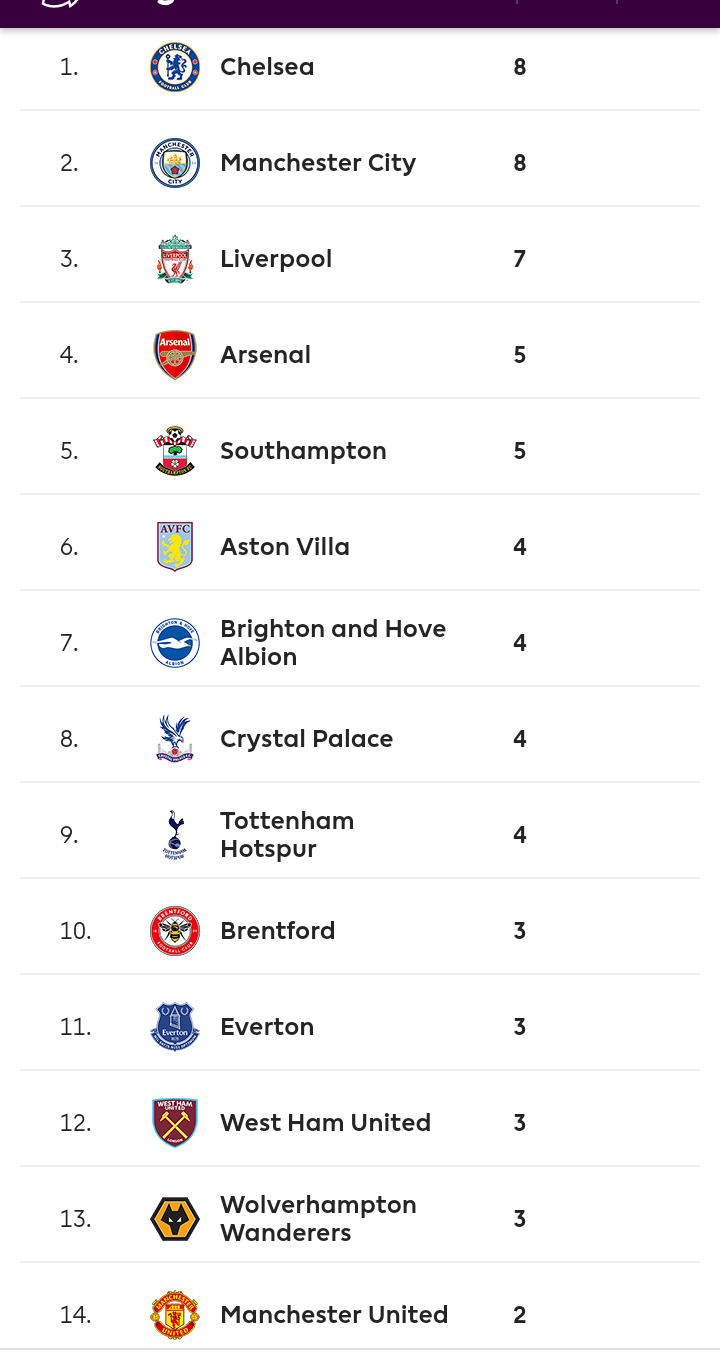Tap the West Ham hammers crest

(175, 1123)
